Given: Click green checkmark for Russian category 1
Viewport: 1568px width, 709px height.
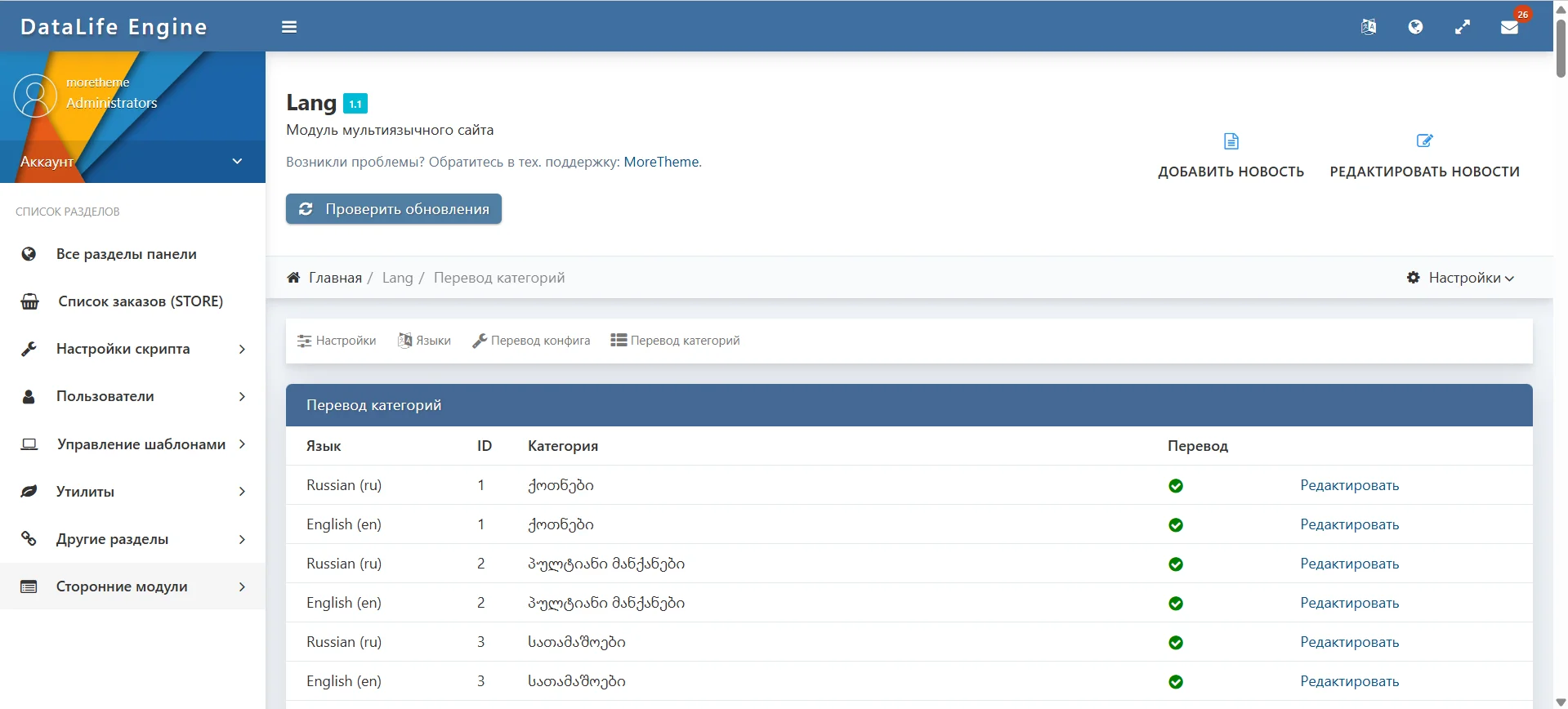Looking at the screenshot, I should click(1176, 486).
